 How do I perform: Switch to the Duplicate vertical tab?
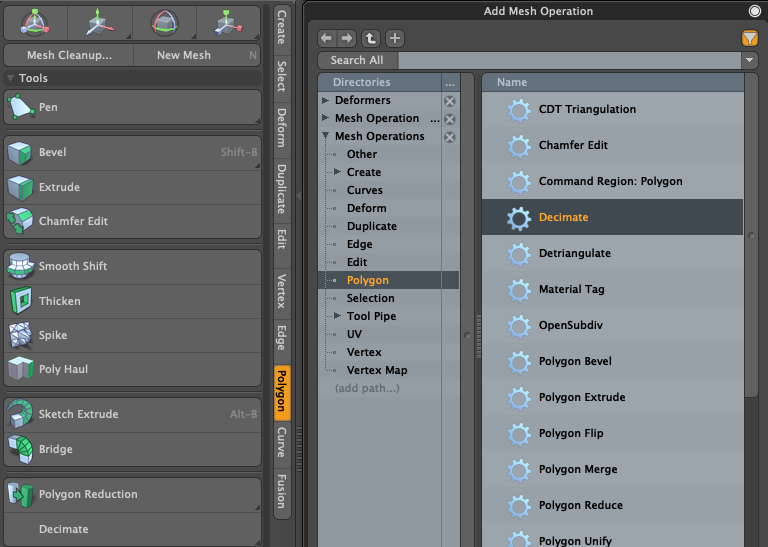tap(282, 189)
